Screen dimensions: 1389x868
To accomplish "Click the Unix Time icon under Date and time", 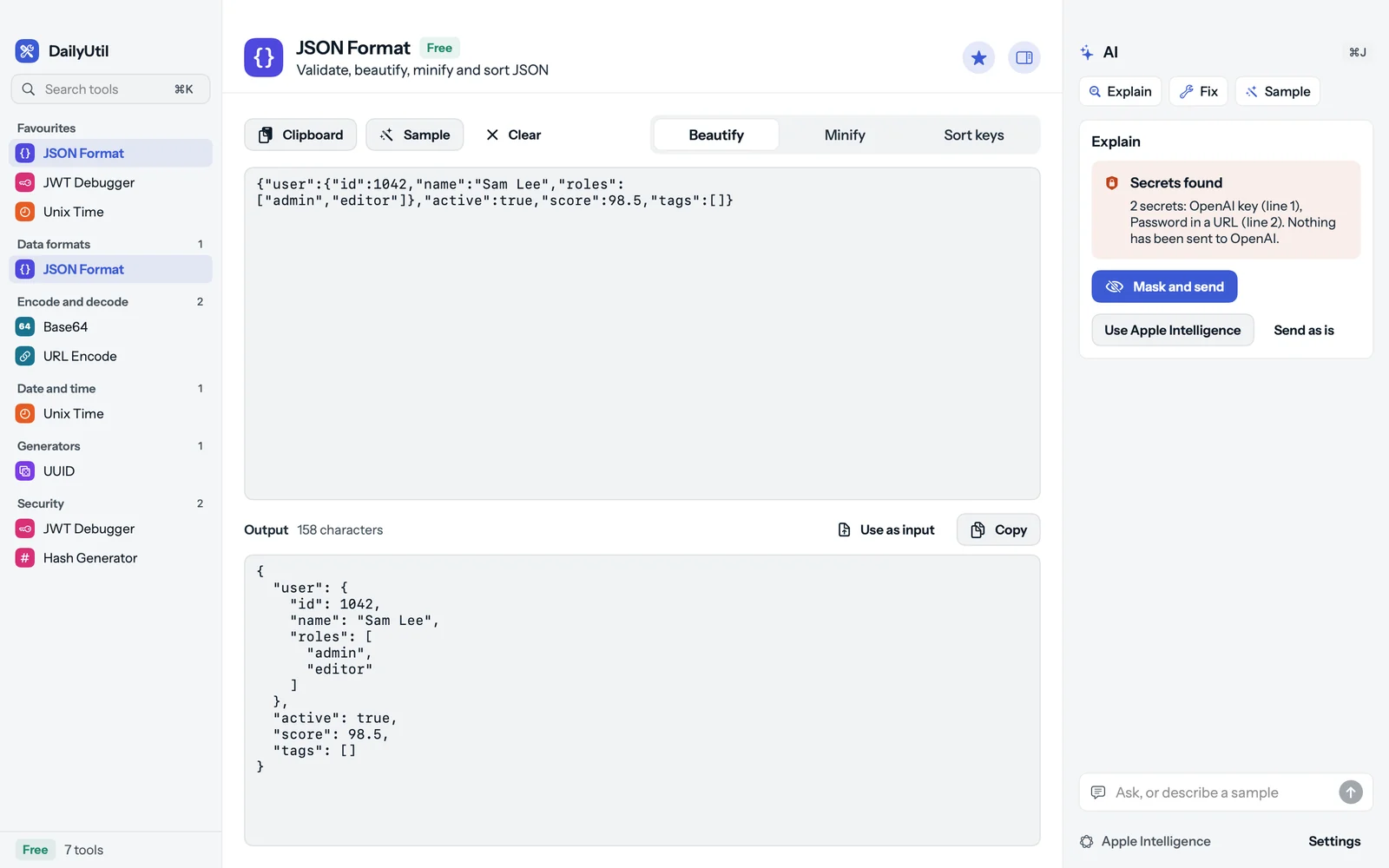I will [x=25, y=414].
